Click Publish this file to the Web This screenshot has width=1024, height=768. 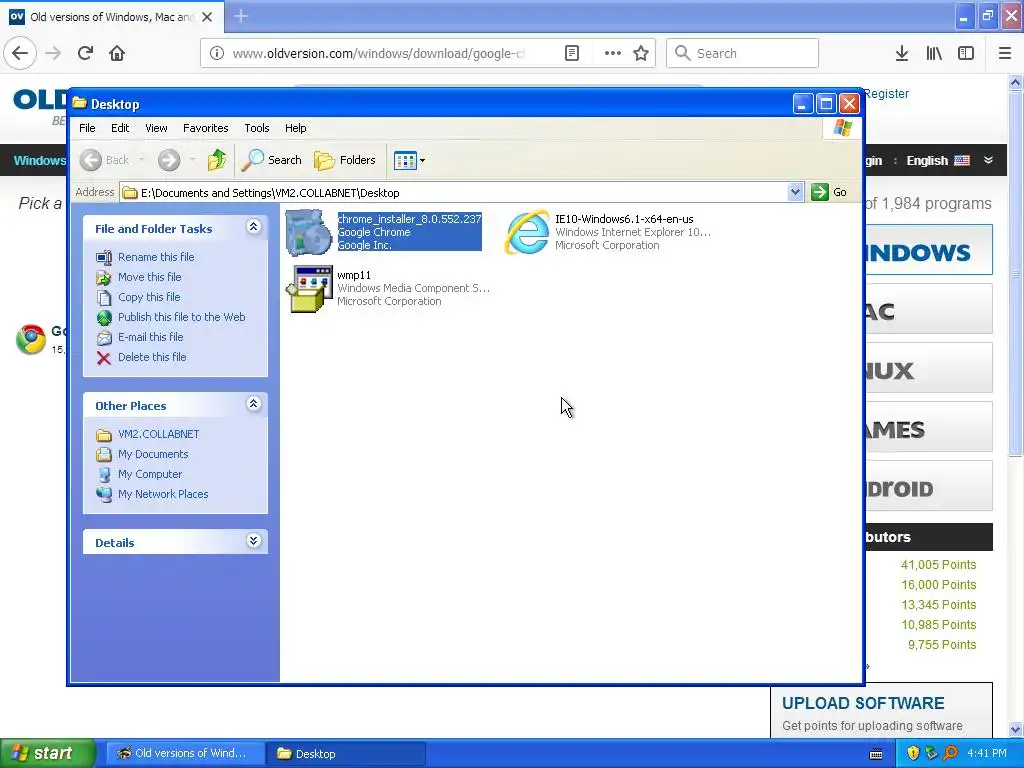point(182,317)
